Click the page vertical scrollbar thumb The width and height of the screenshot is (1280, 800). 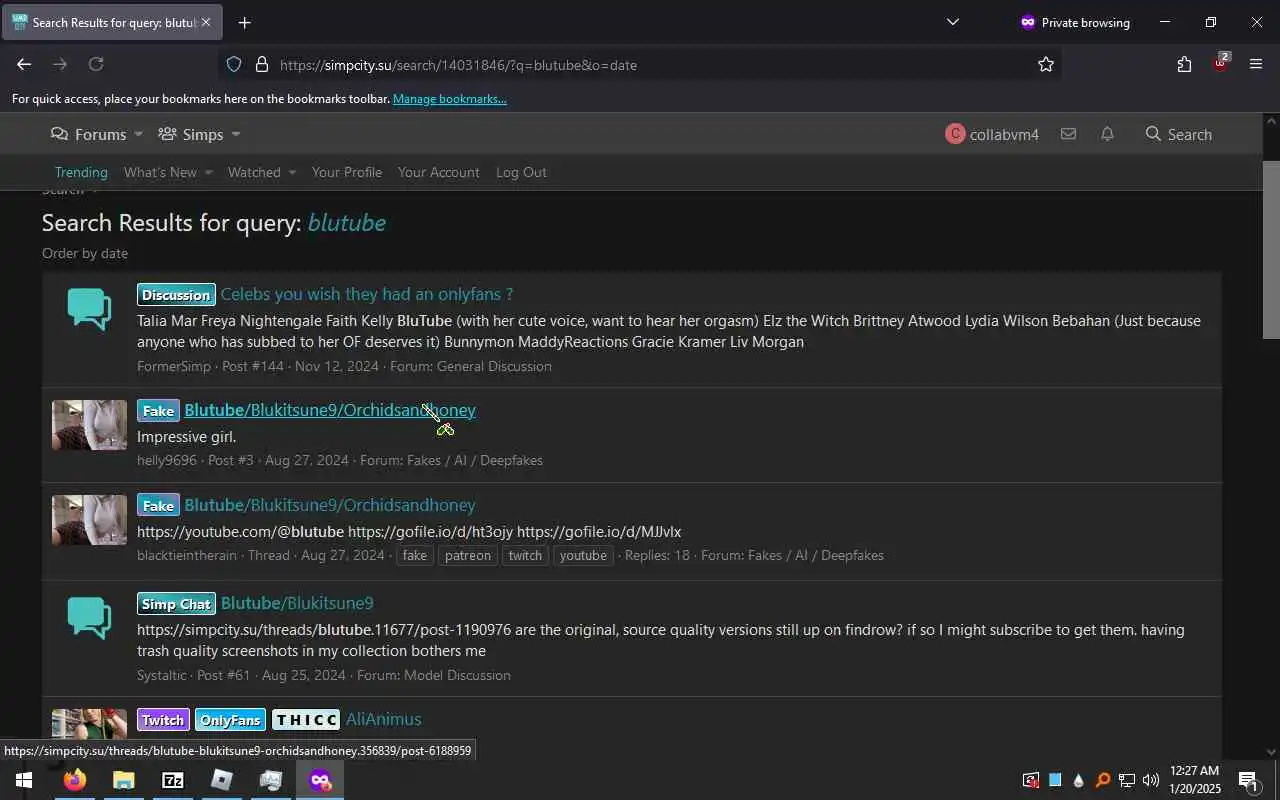pos(1271,250)
